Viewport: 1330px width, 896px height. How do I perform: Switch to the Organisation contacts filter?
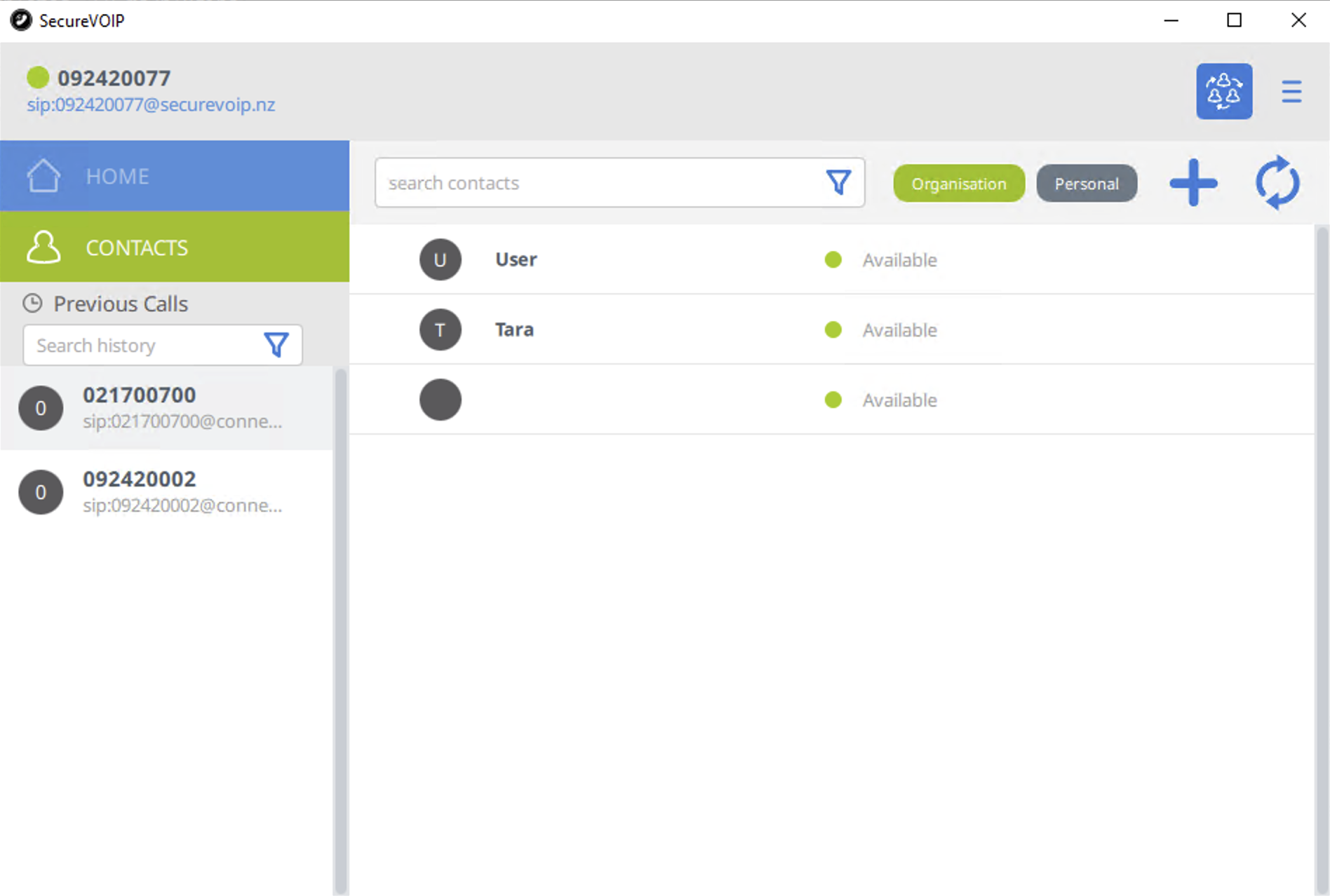[959, 184]
